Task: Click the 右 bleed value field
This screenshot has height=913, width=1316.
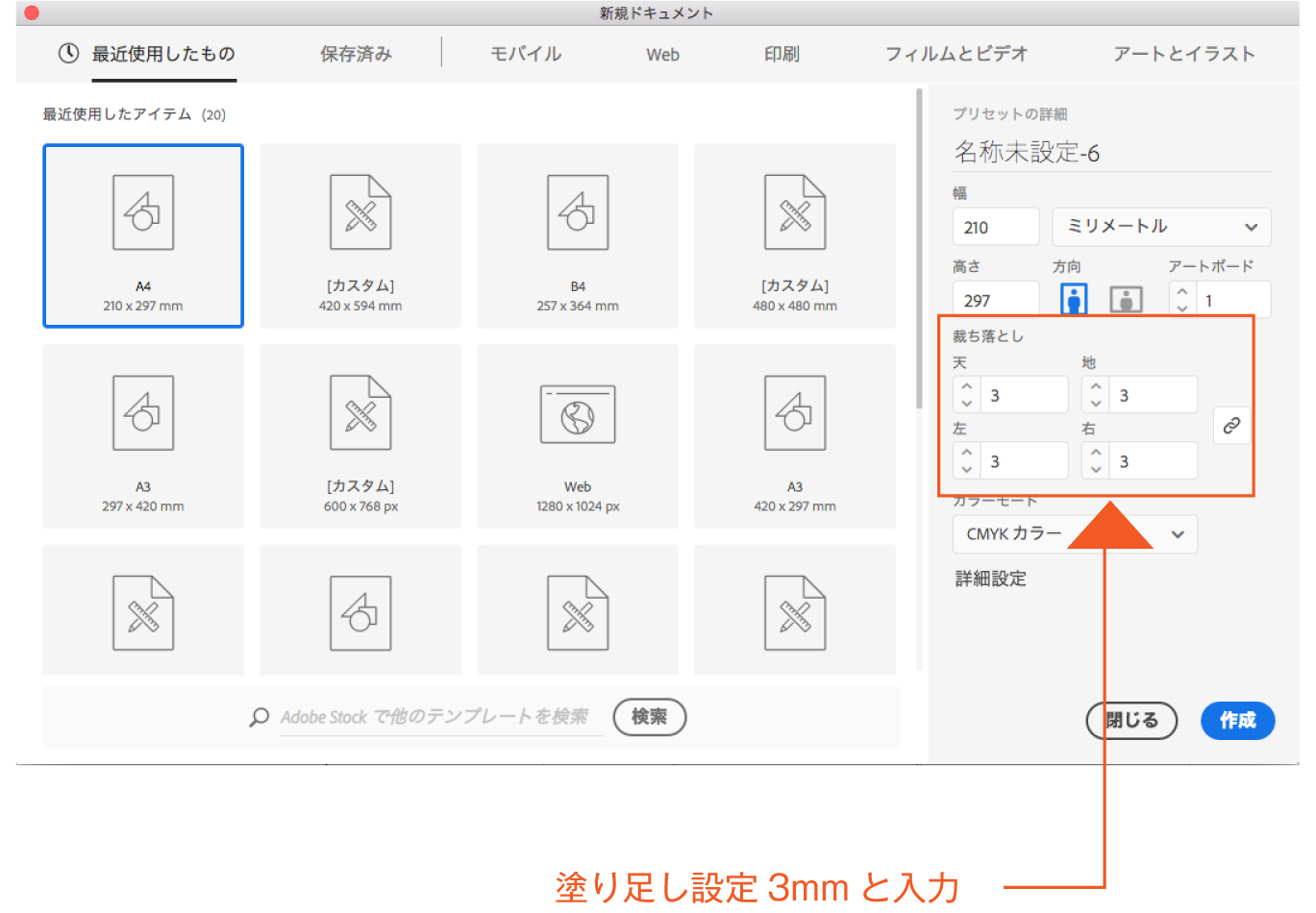Action: coord(1153,461)
